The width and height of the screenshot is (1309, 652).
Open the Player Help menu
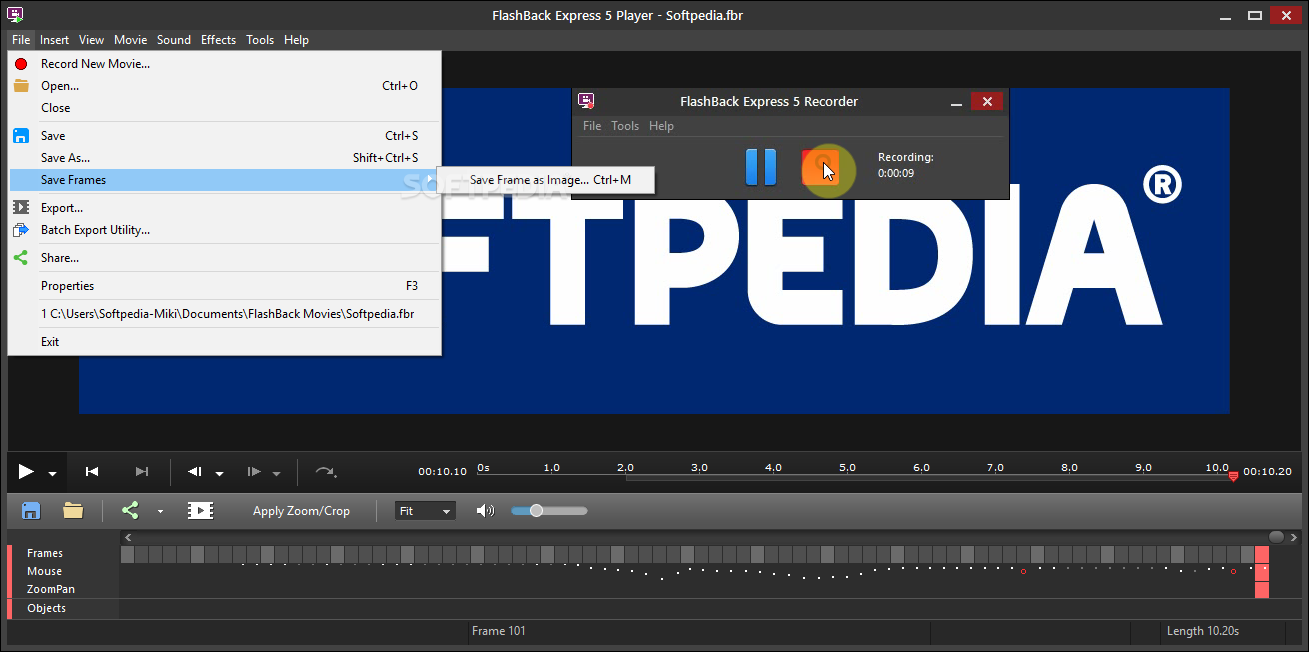[x=296, y=40]
